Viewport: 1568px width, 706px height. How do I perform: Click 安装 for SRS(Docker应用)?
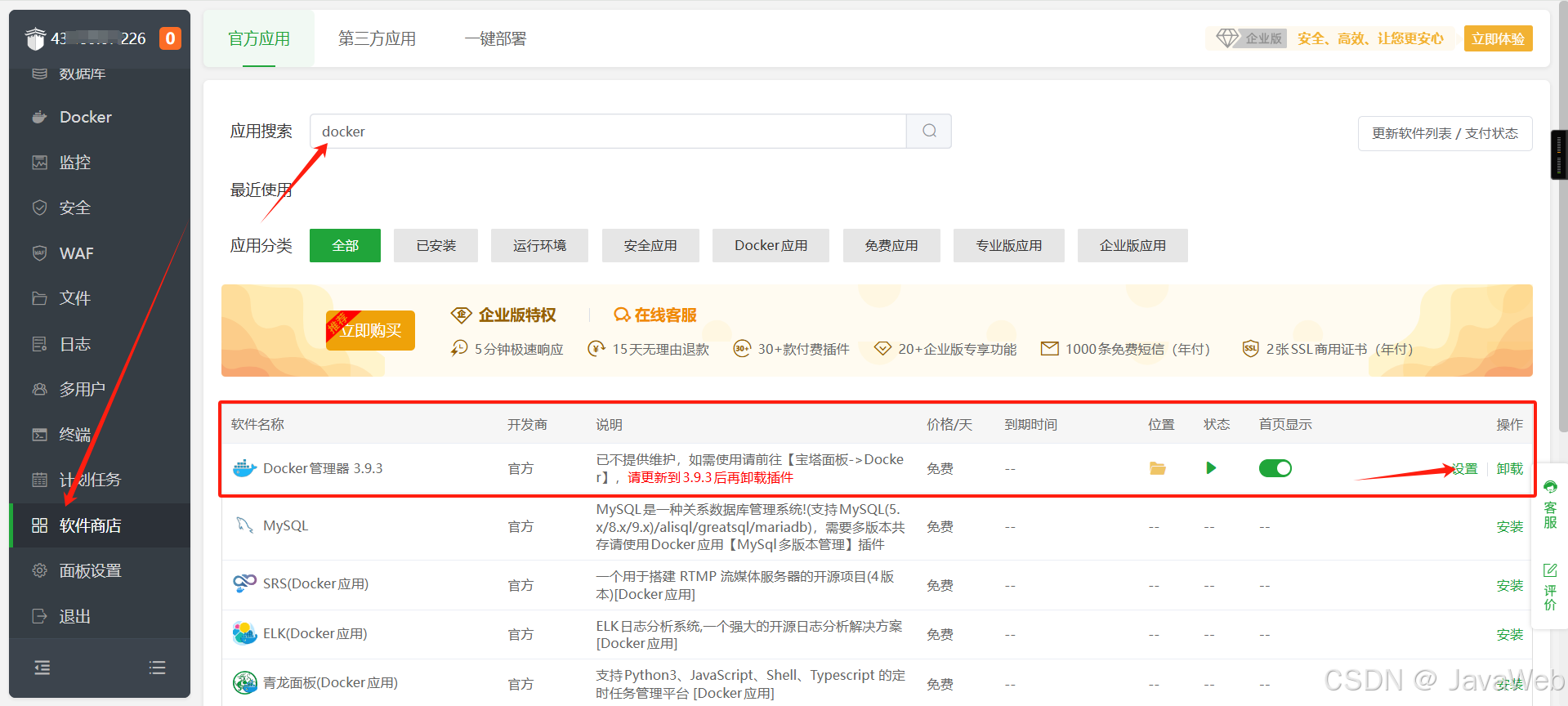(x=1510, y=585)
